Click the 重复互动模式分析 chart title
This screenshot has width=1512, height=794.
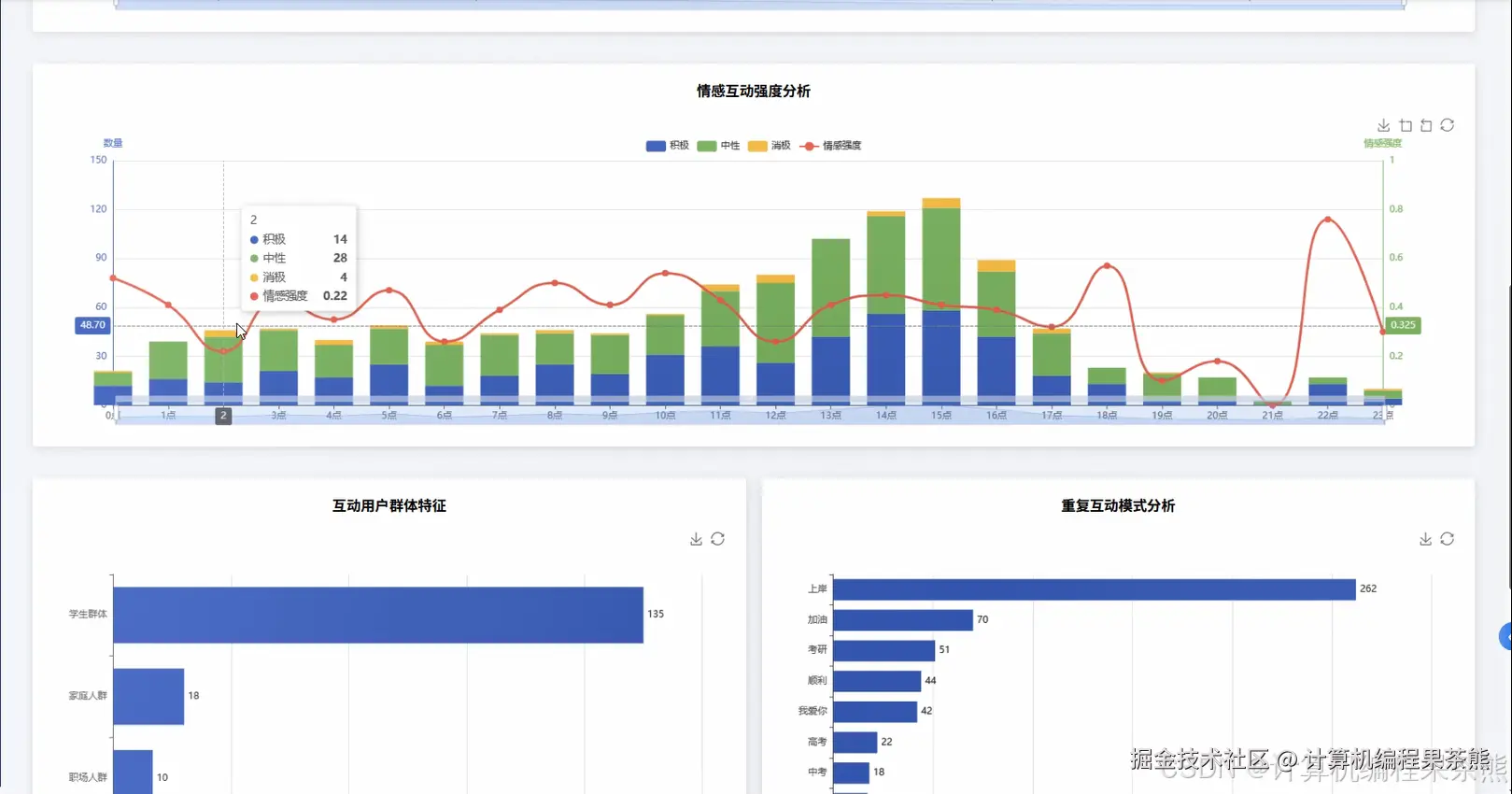click(x=1118, y=505)
